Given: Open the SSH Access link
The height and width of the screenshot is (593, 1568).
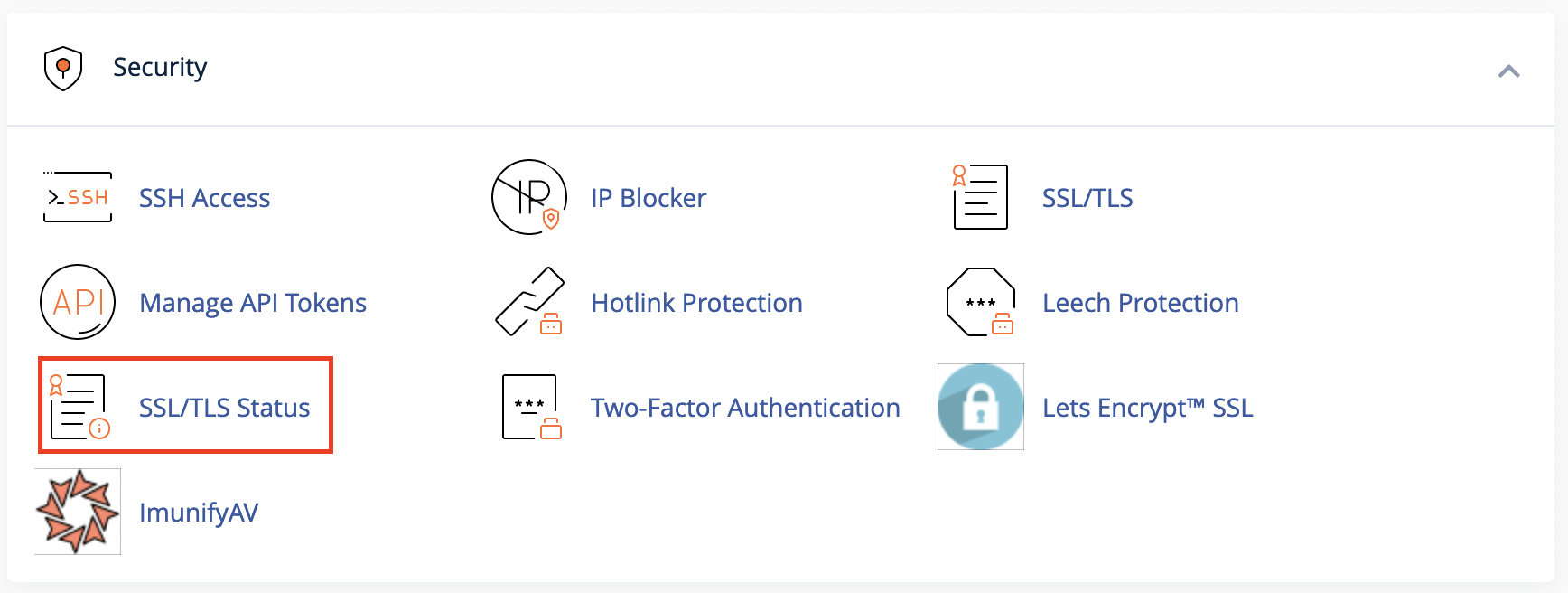Looking at the screenshot, I should pyautogui.click(x=204, y=198).
